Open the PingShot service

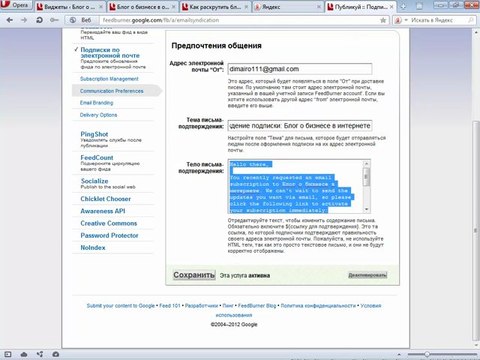click(x=94, y=134)
